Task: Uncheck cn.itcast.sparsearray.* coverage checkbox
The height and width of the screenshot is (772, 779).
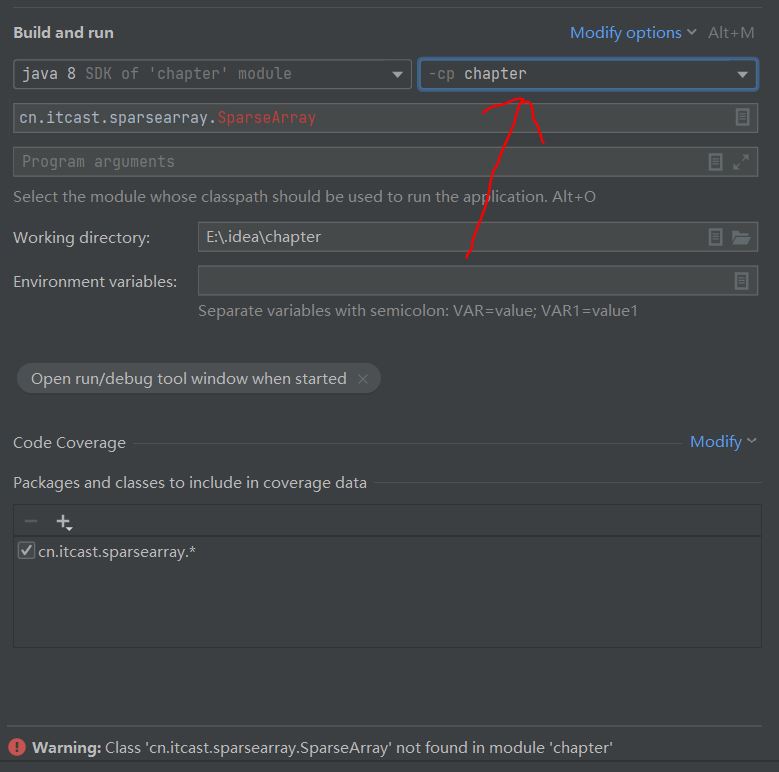Action: [26, 550]
